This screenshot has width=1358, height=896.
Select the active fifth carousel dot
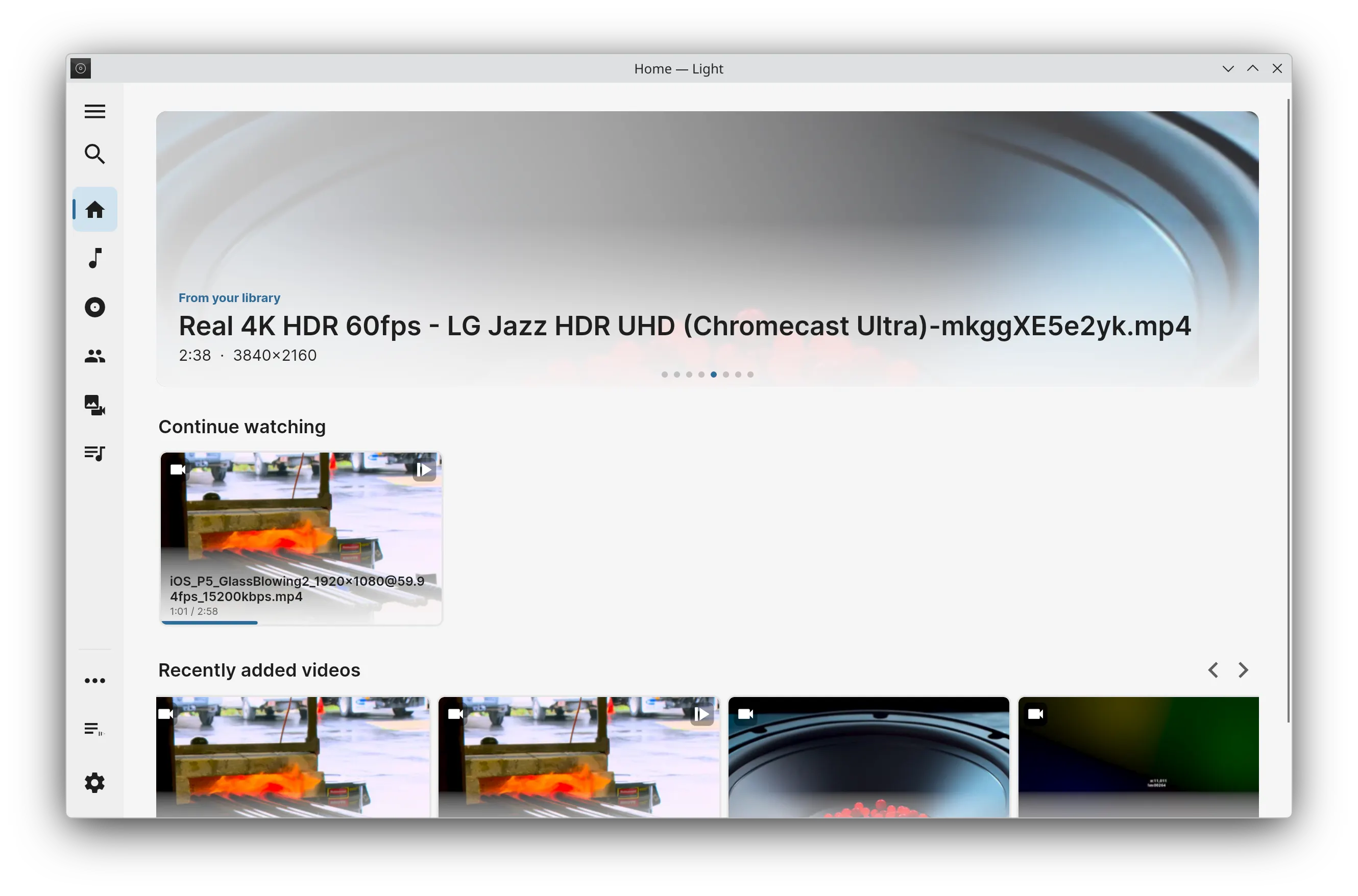714,375
